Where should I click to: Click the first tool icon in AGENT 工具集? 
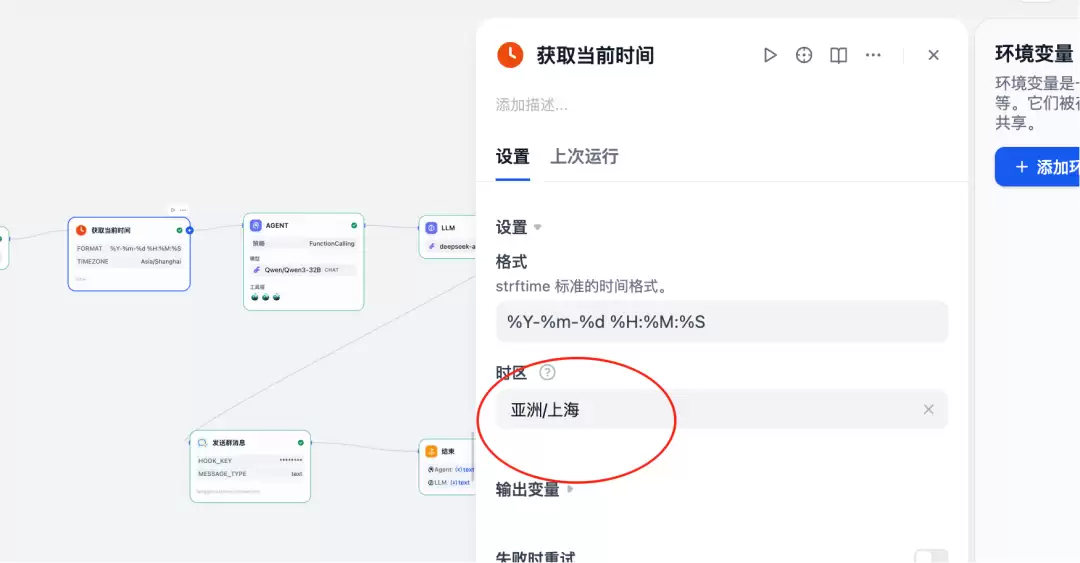(x=255, y=297)
